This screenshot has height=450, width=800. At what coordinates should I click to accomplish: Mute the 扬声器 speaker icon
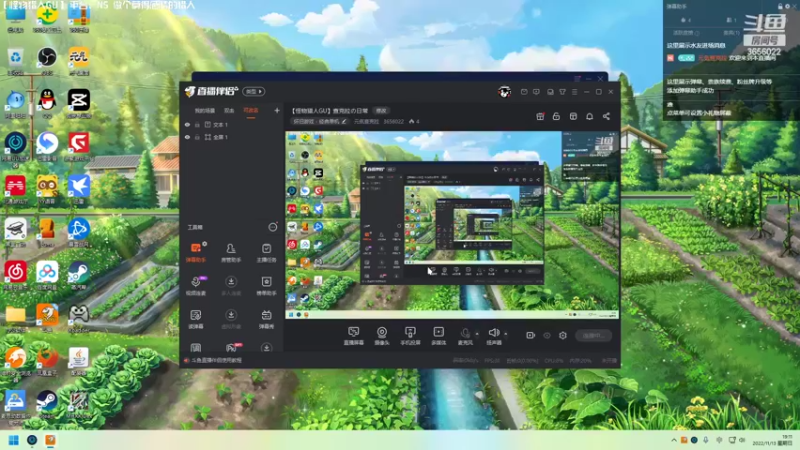(493, 335)
